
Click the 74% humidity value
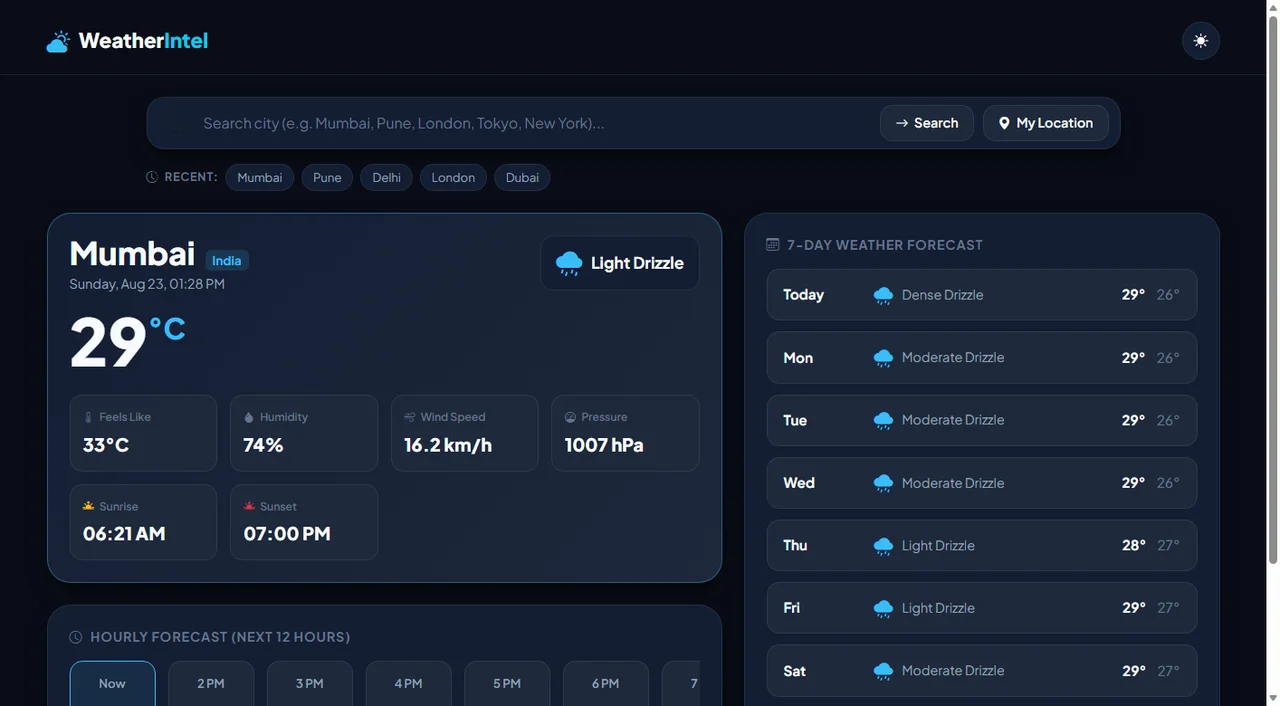coord(263,445)
